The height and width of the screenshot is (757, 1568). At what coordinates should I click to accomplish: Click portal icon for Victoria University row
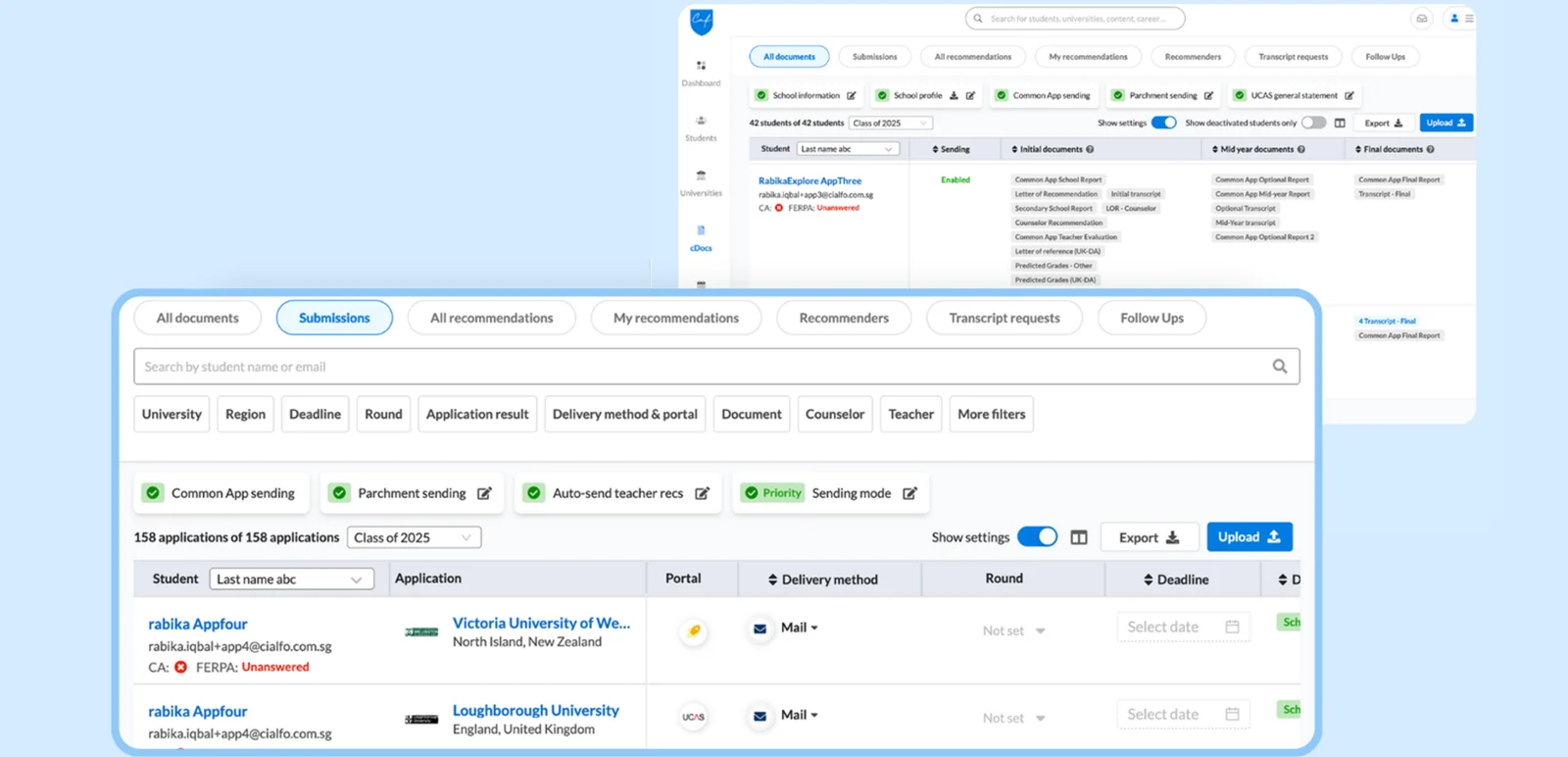pyautogui.click(x=694, y=631)
